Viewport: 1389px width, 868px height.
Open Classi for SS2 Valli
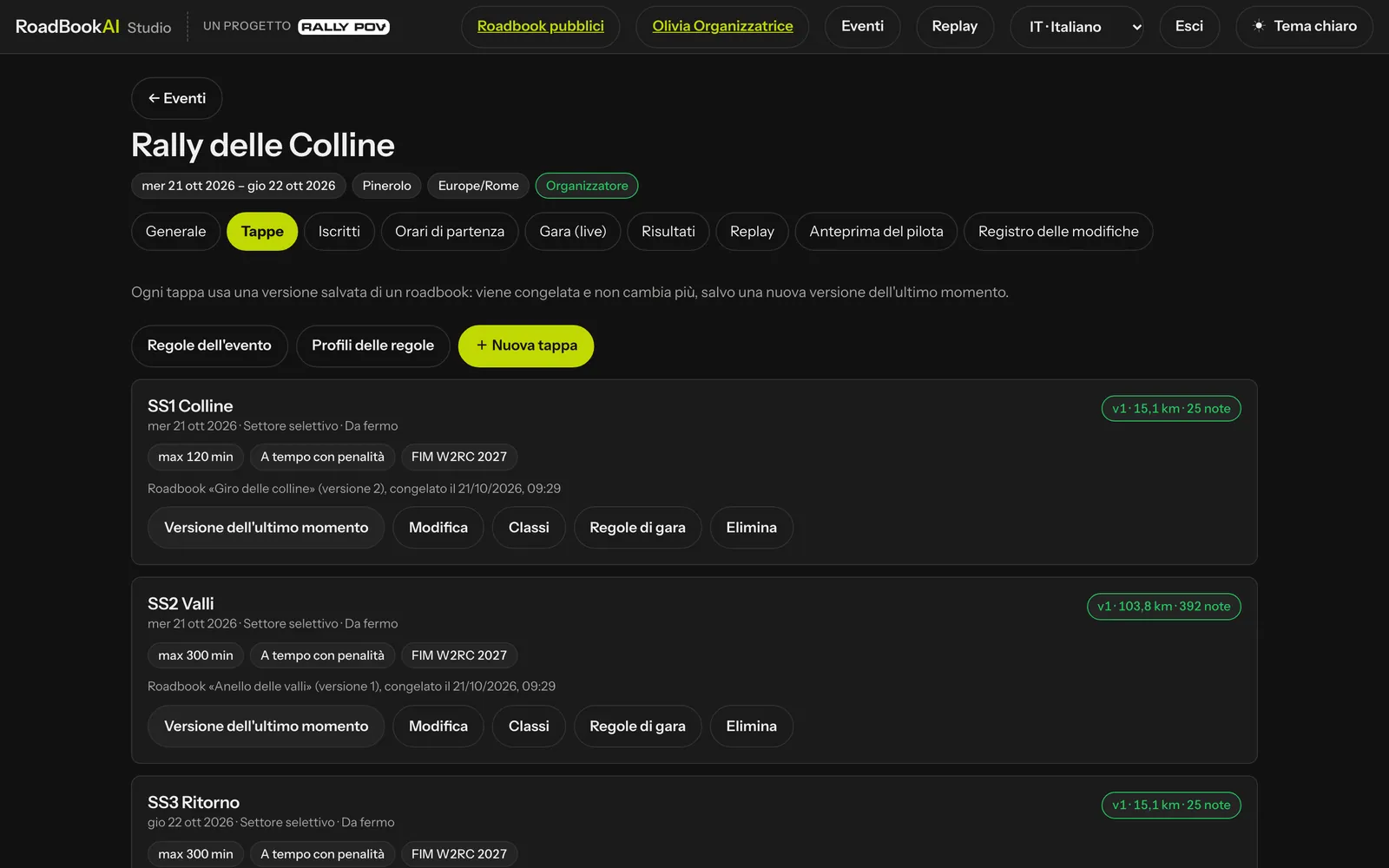point(529,727)
